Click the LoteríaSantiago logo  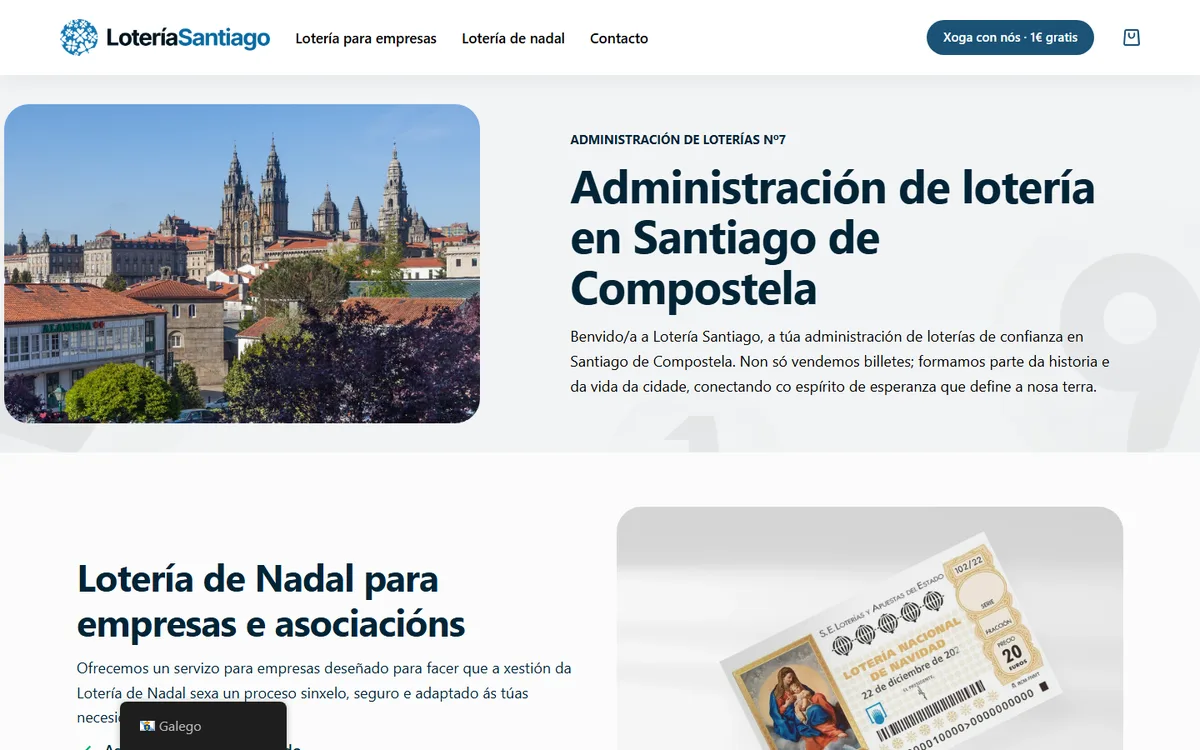(x=165, y=38)
